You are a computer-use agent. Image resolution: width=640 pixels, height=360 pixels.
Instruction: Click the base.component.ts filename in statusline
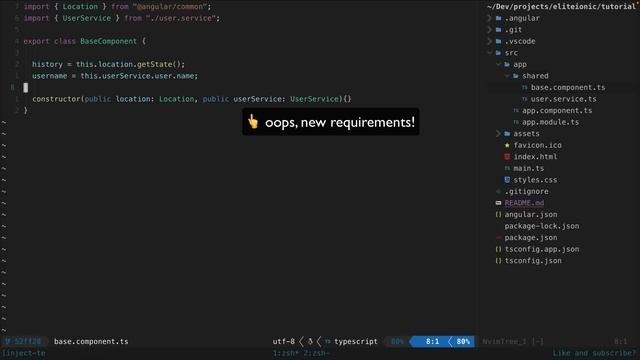[91, 342]
